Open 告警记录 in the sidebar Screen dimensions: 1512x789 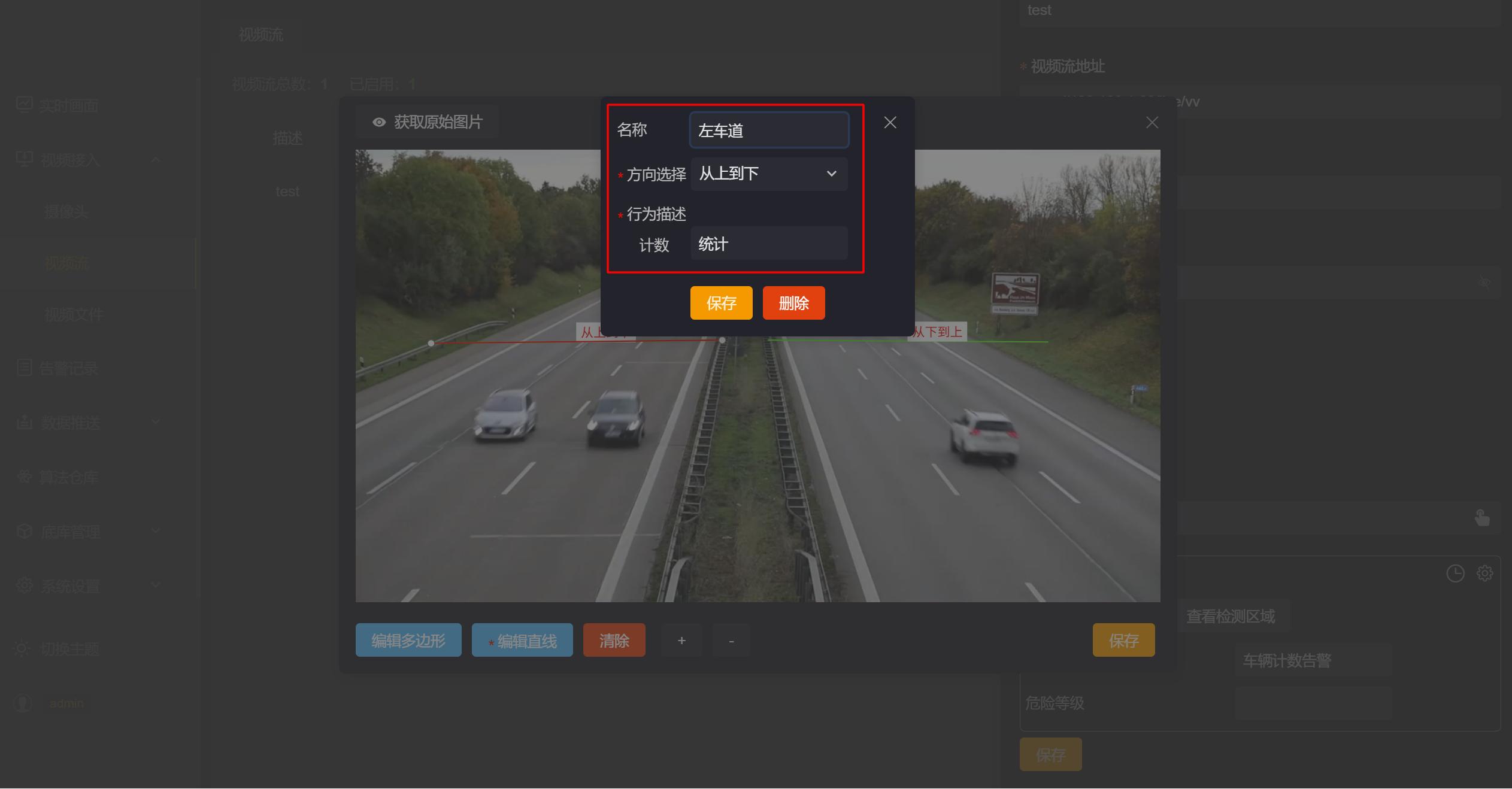pyautogui.click(x=68, y=369)
